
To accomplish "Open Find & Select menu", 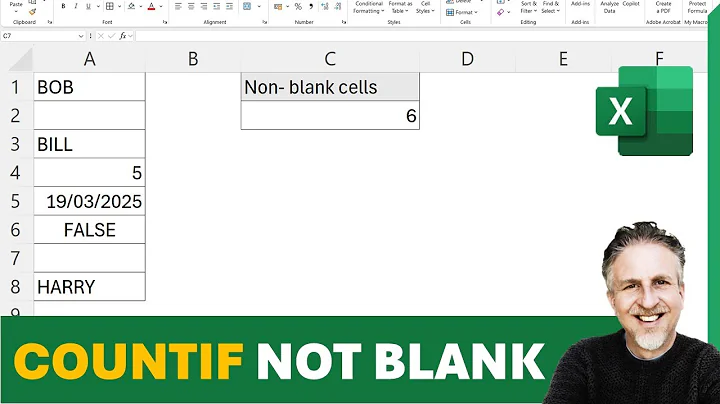I will coord(551,7).
